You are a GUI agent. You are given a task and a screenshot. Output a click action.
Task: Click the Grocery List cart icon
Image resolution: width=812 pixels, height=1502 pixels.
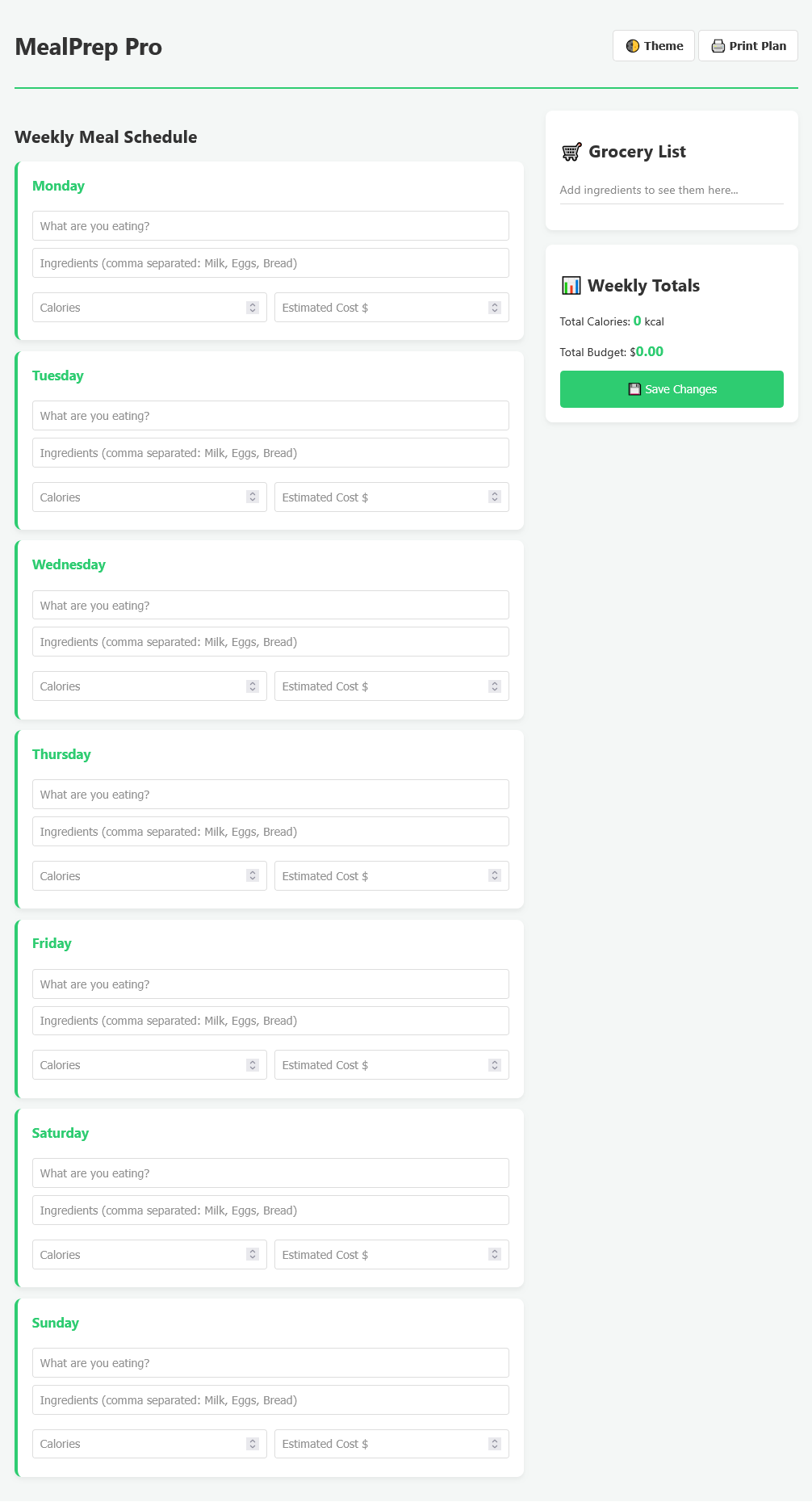pos(571,152)
